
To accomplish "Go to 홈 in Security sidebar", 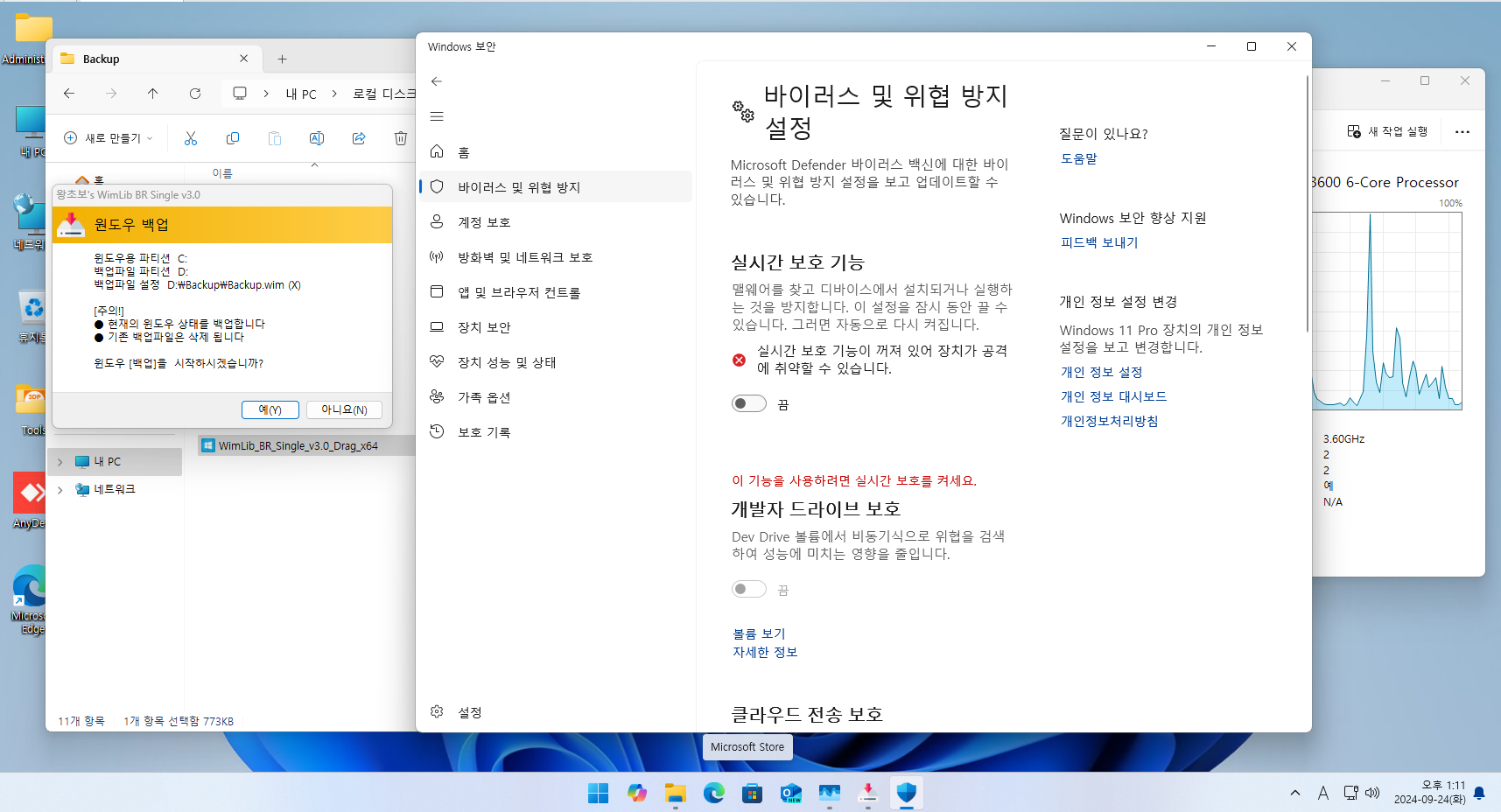I will pos(556,152).
